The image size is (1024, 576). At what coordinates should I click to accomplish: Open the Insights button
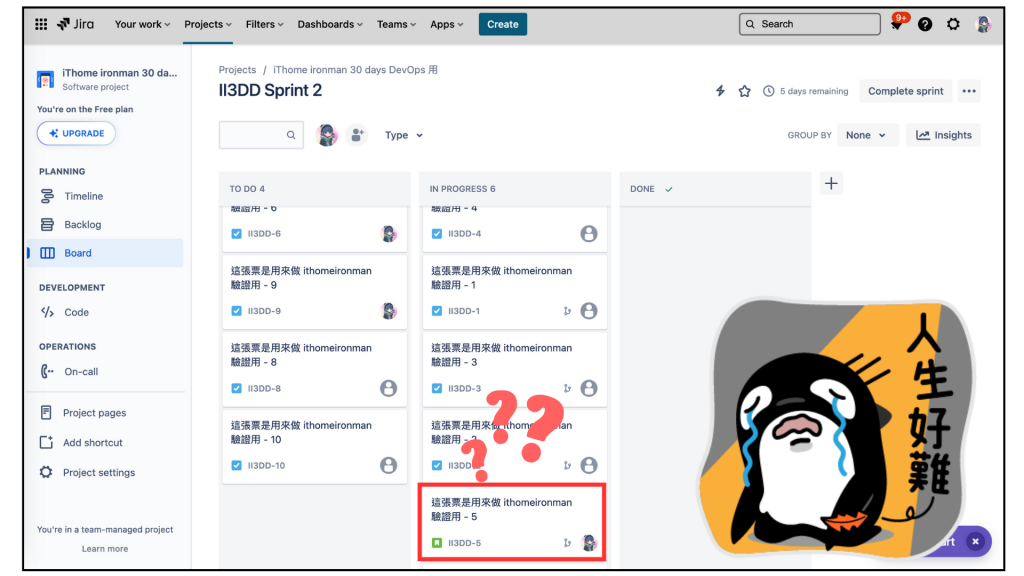coord(944,135)
